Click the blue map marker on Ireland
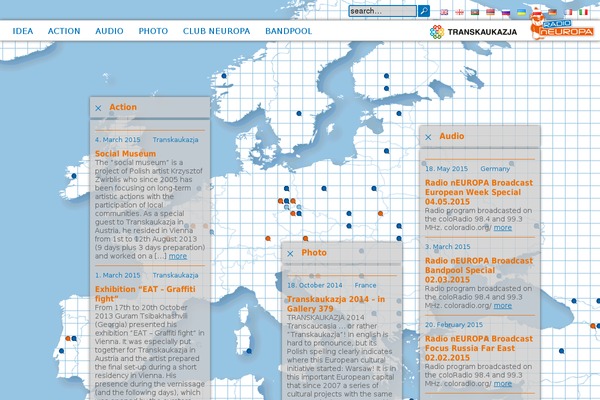Screen dimensions: 600x400 (74, 176)
